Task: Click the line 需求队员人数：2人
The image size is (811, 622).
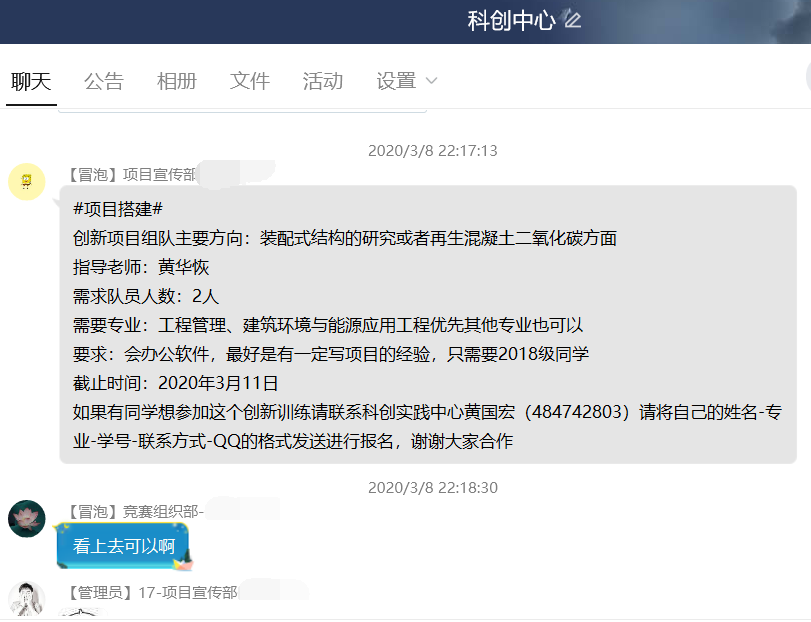Action: [145, 296]
